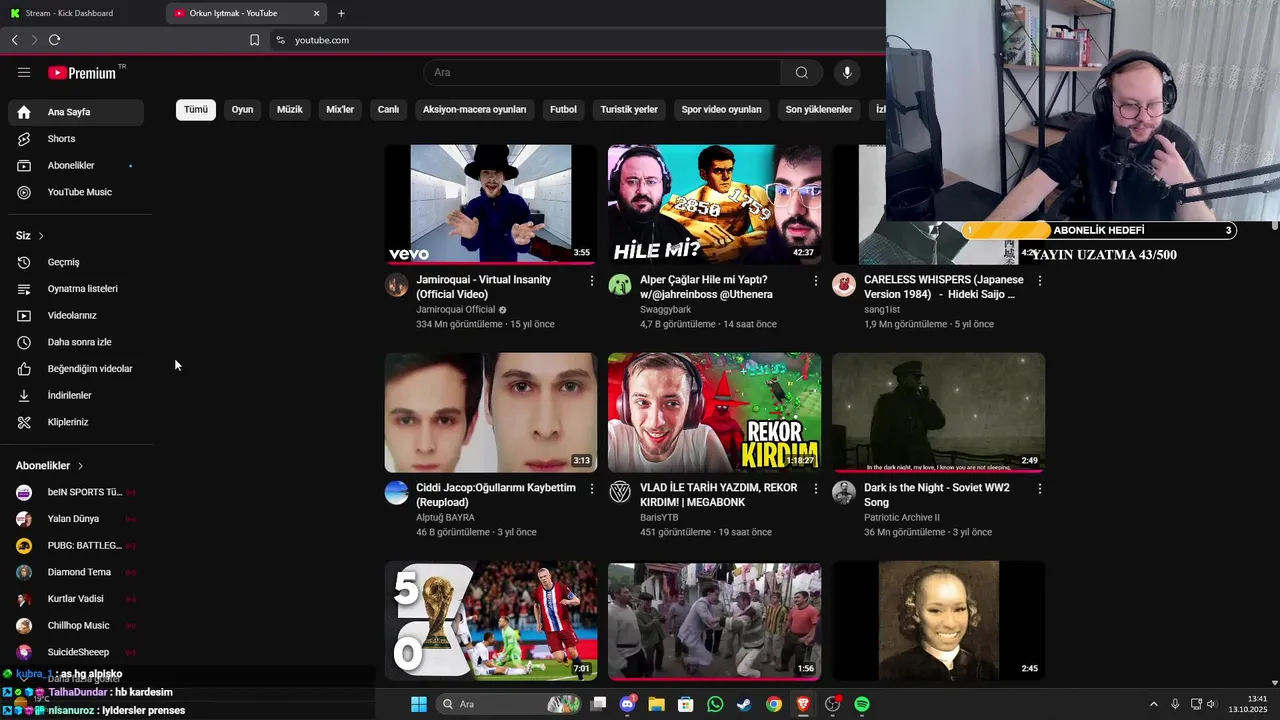Select the Mix'ler filter chip
Screen dimensions: 1280x720
pyautogui.click(x=340, y=110)
